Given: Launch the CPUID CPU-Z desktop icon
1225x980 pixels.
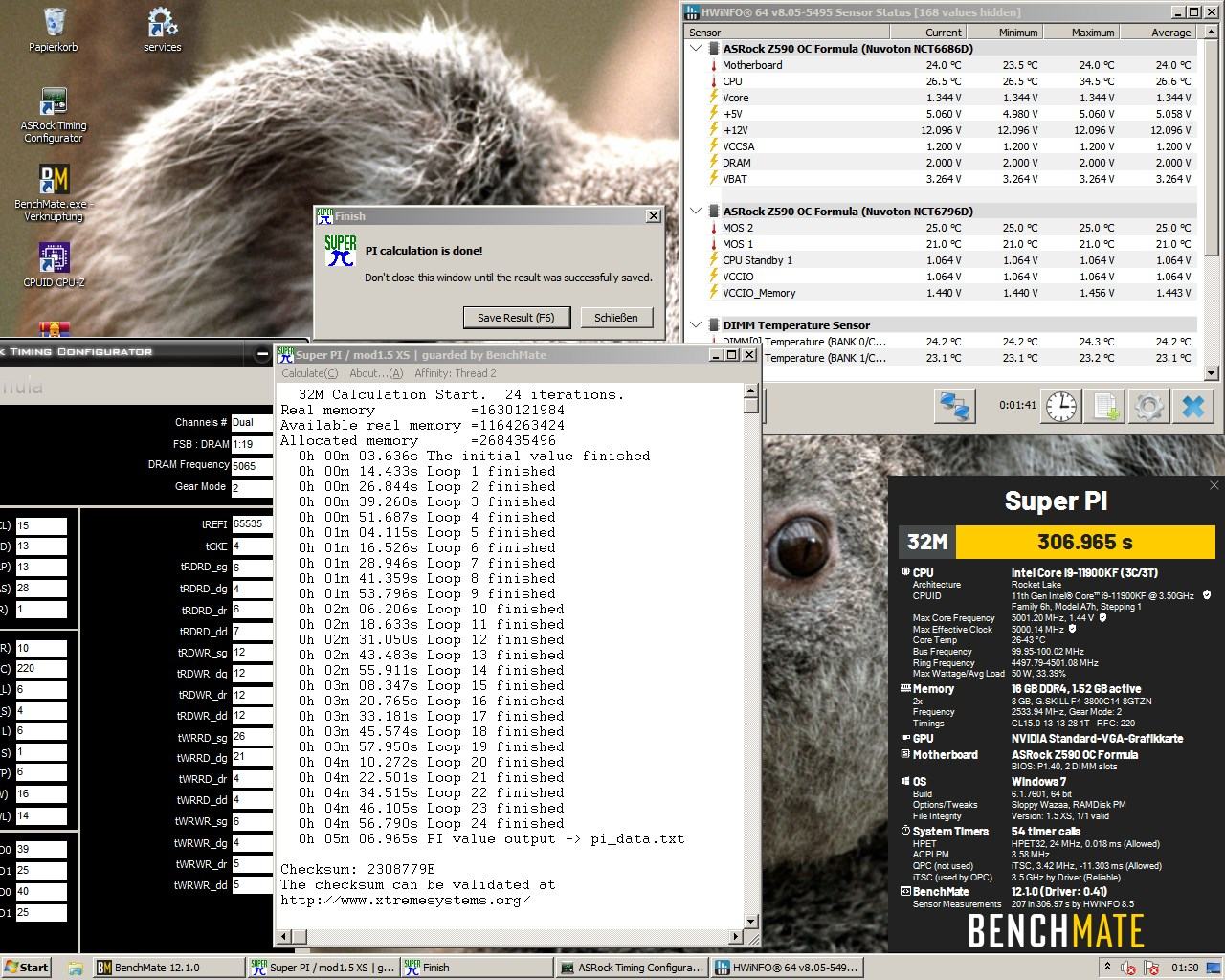Looking at the screenshot, I should pos(54,265).
